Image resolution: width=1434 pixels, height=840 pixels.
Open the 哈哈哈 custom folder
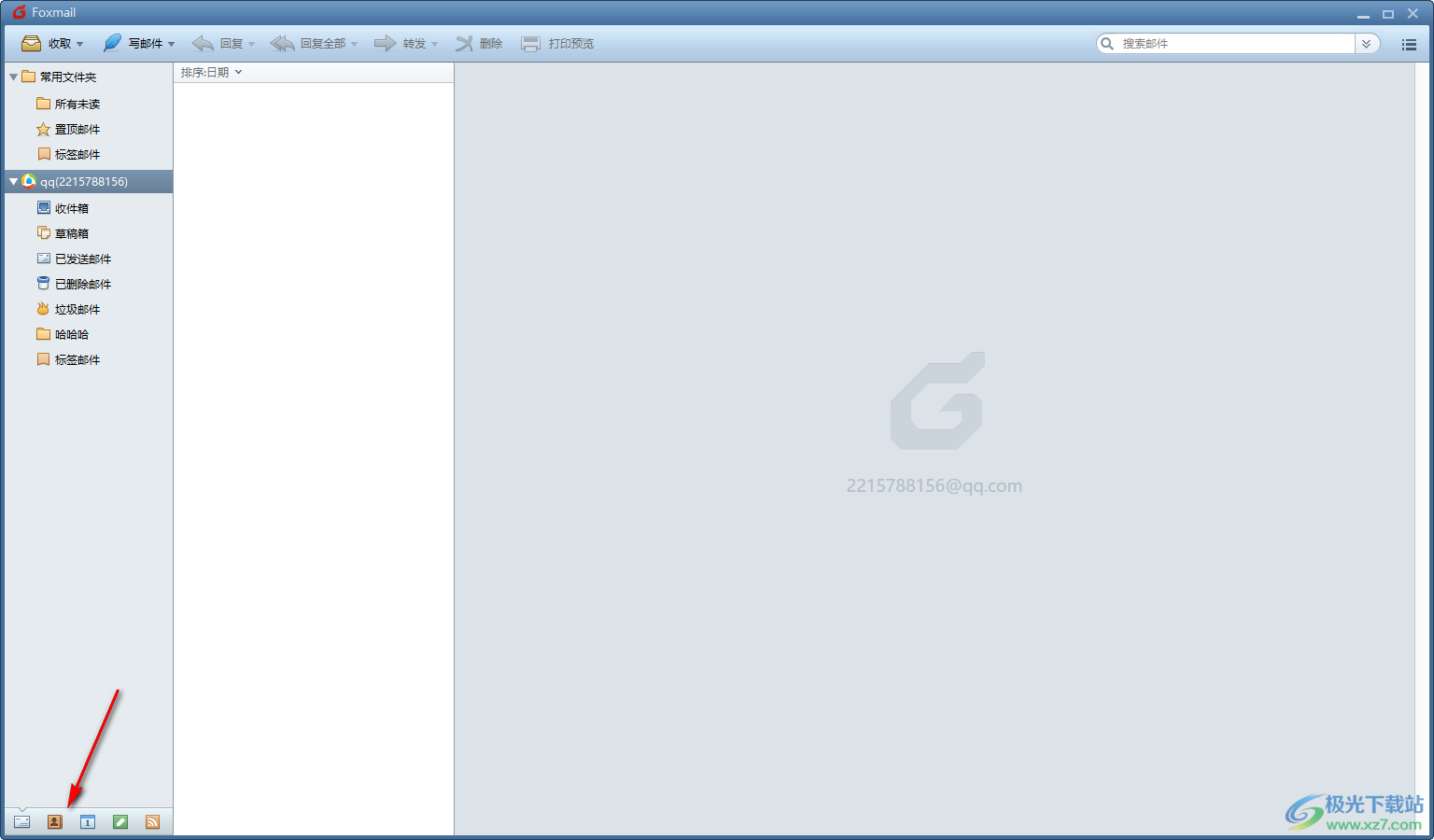click(x=63, y=334)
